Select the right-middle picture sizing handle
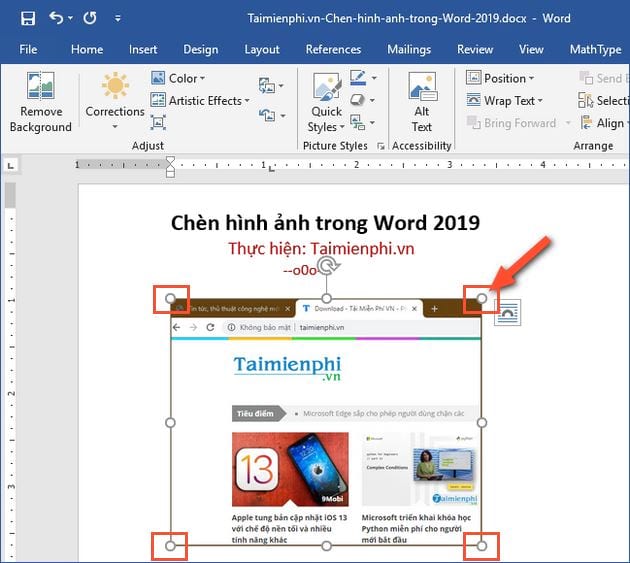The height and width of the screenshot is (563, 630). pos(482,423)
